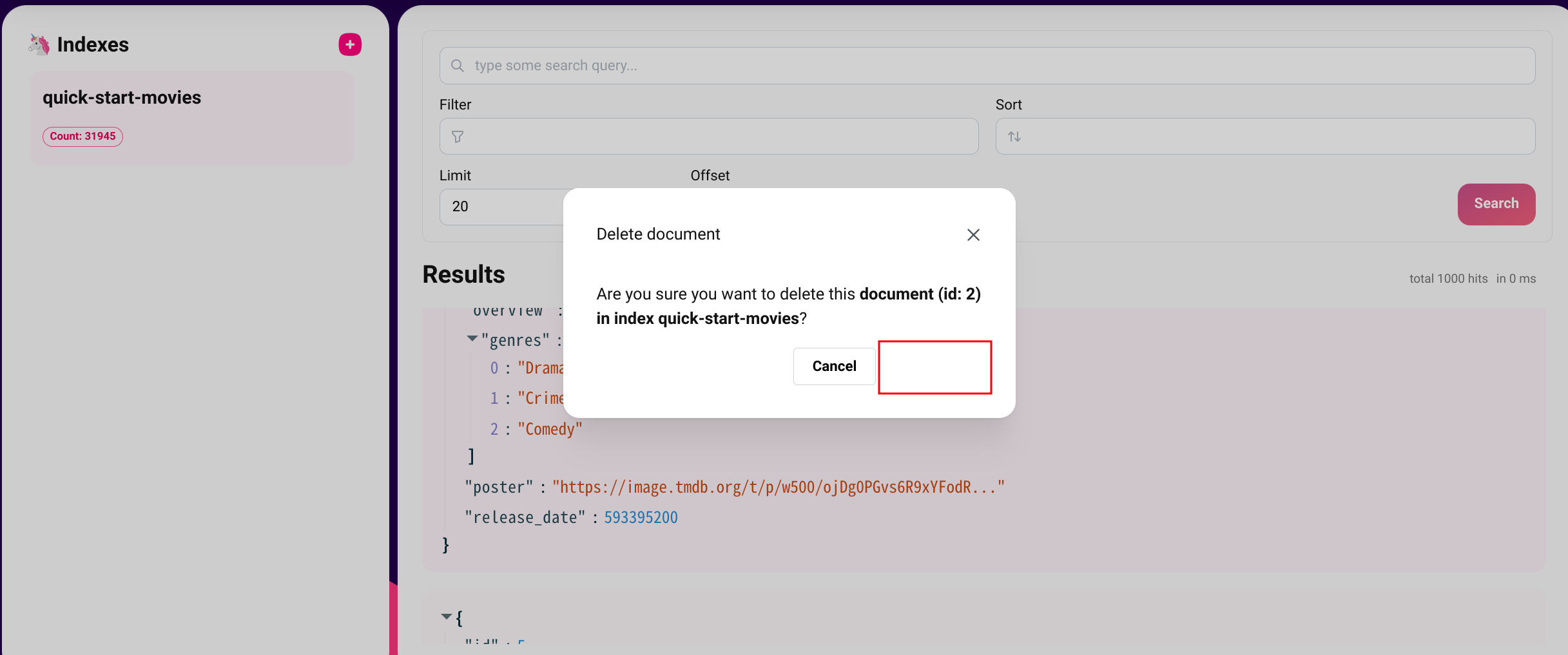Click the Count: 31945 badge
1568x655 pixels.
(82, 136)
